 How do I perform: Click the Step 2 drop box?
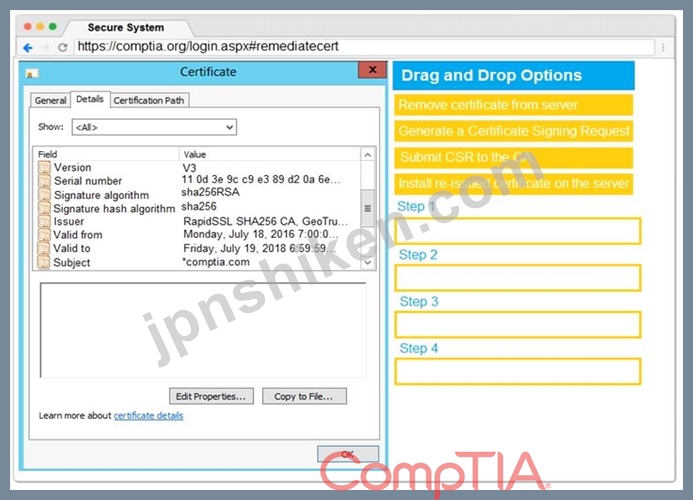pos(518,278)
